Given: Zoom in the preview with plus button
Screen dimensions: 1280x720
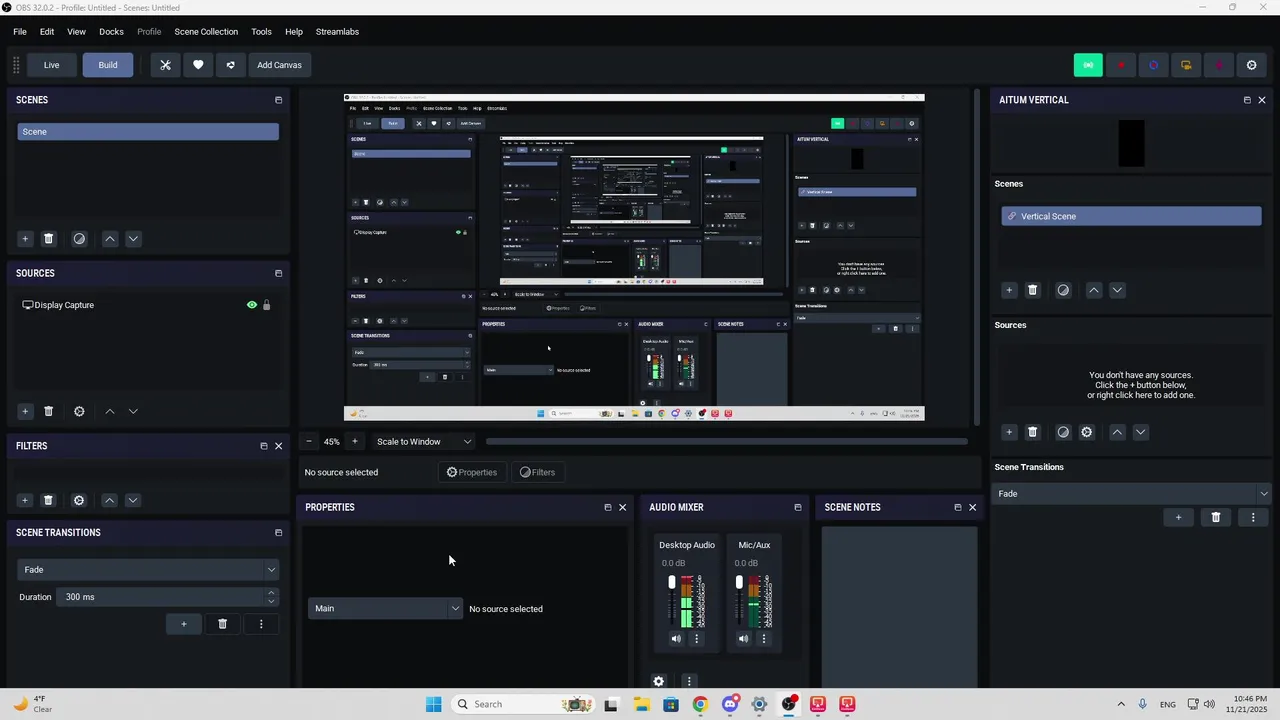Looking at the screenshot, I should click(354, 441).
